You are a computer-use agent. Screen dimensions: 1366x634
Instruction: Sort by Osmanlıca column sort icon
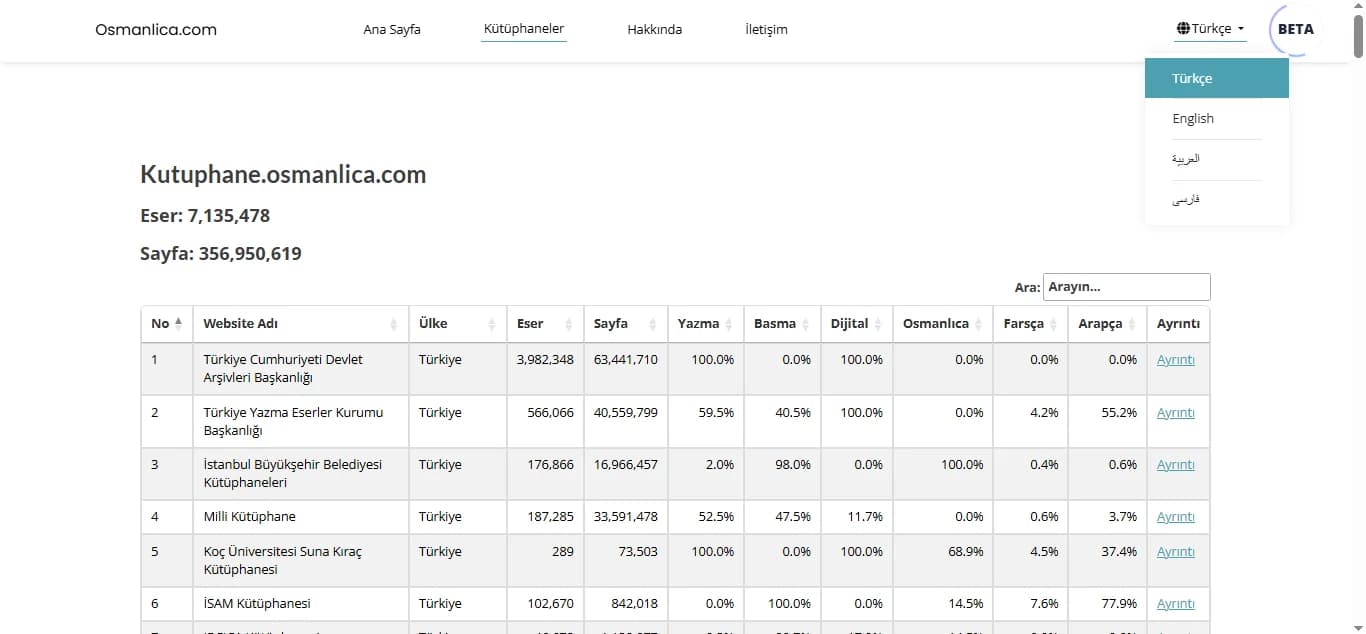coord(979,324)
